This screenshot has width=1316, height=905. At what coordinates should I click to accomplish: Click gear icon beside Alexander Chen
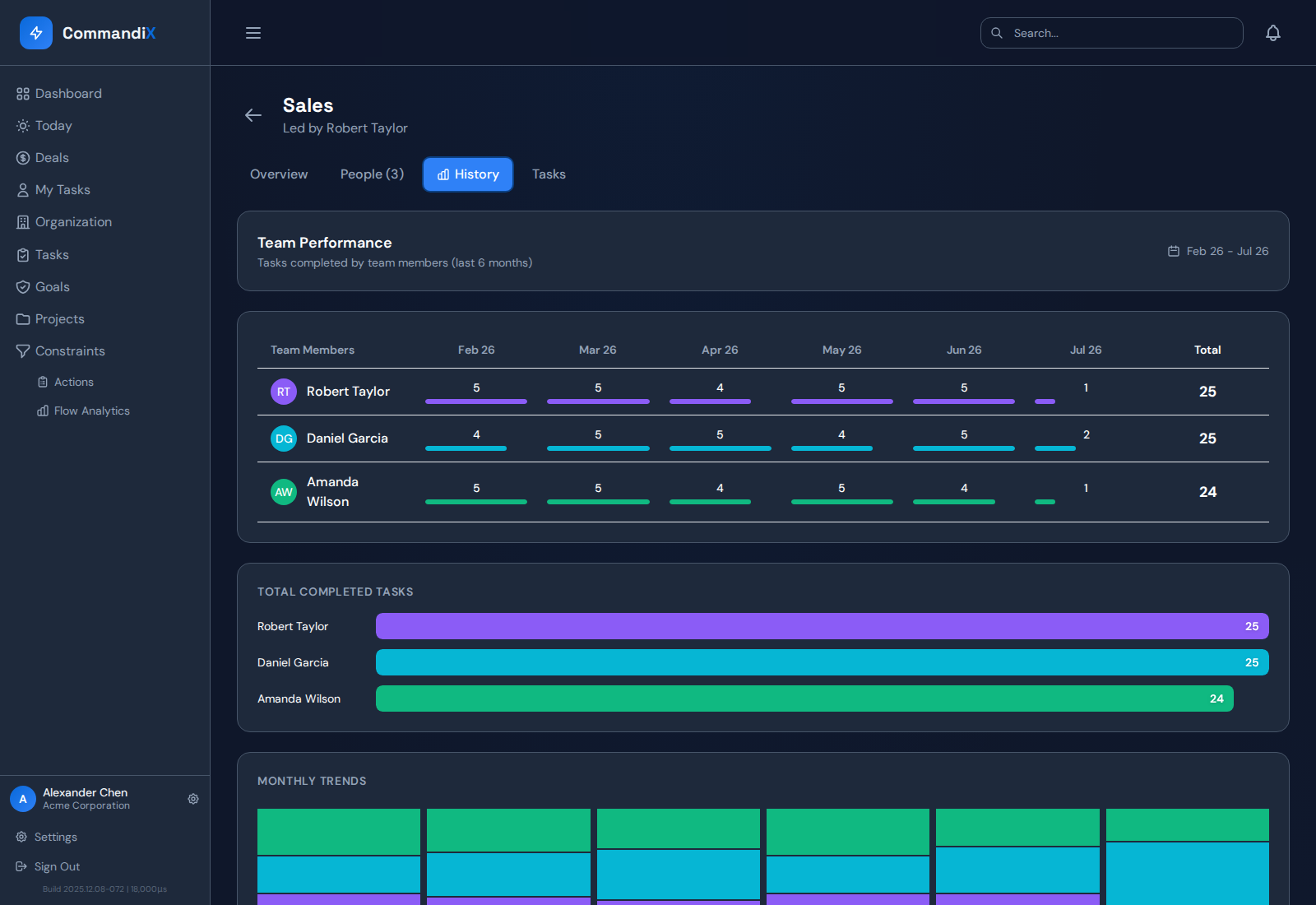(193, 799)
